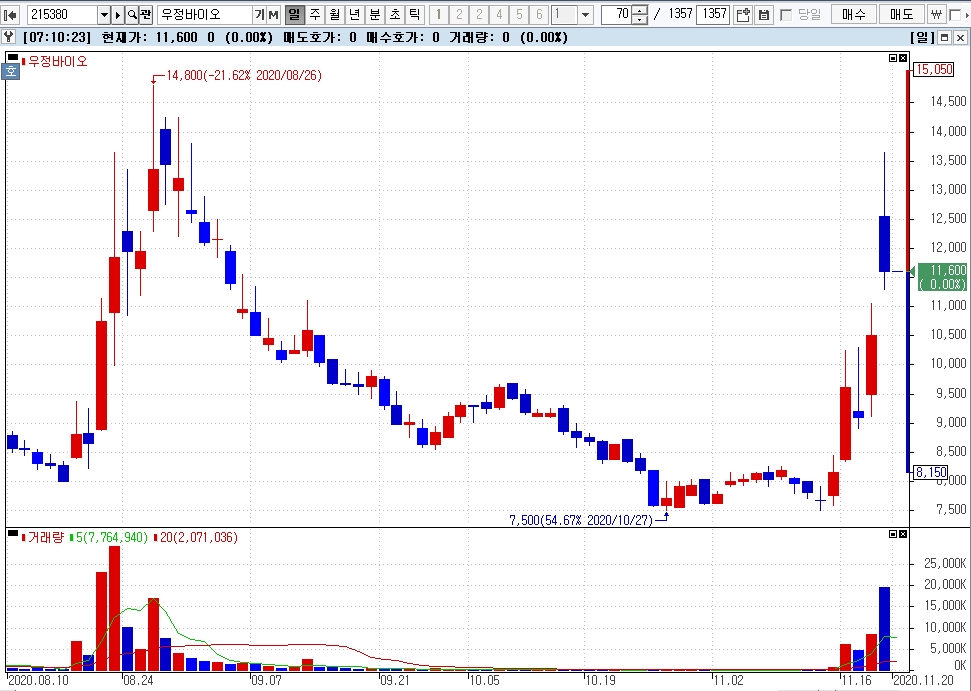This screenshot has height=691, width=971.
Task: Expand the minute interval dropdown arrow
Action: [x=585, y=15]
